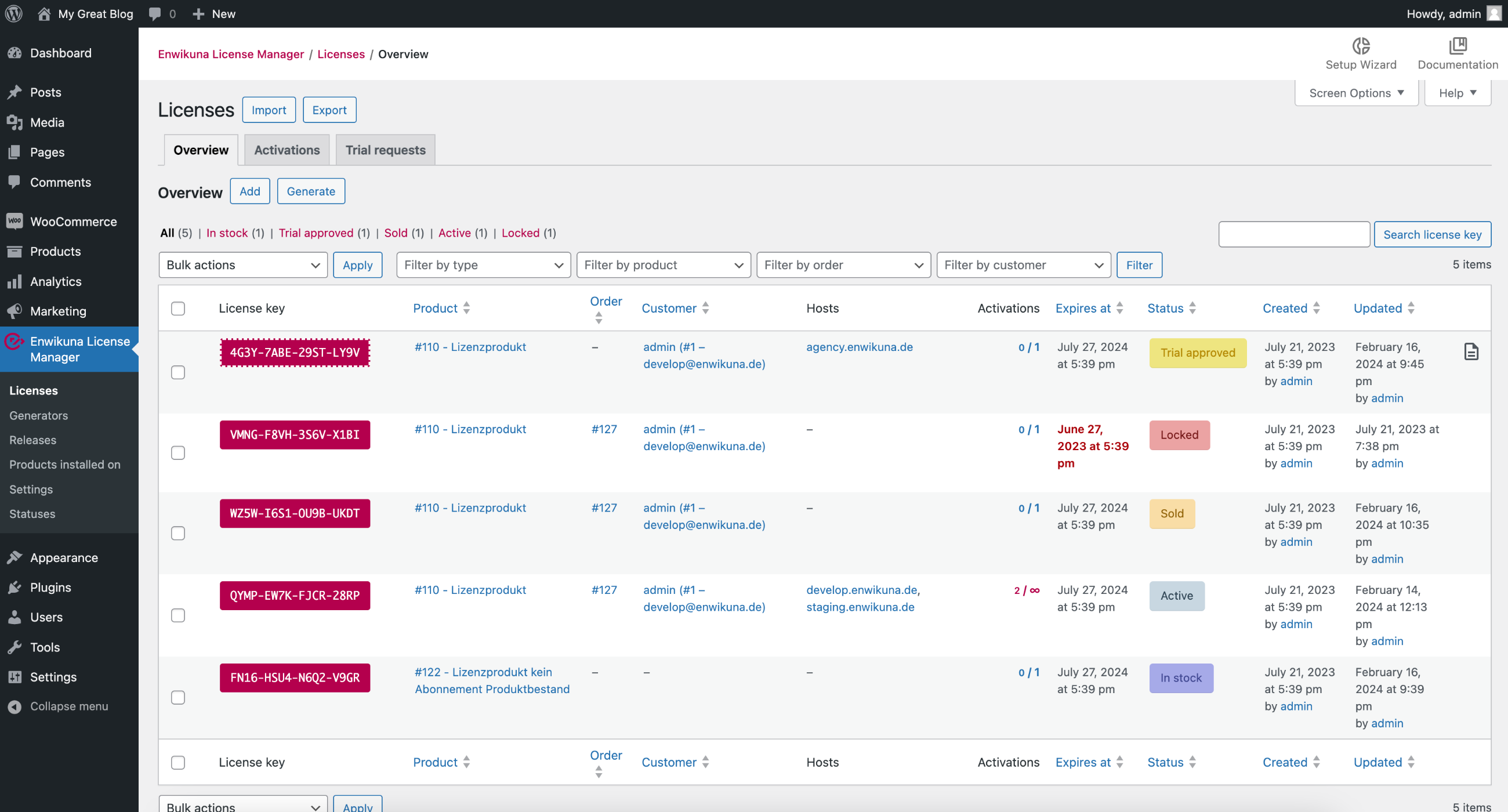Click the Generate button
1508x812 pixels.
310,191
